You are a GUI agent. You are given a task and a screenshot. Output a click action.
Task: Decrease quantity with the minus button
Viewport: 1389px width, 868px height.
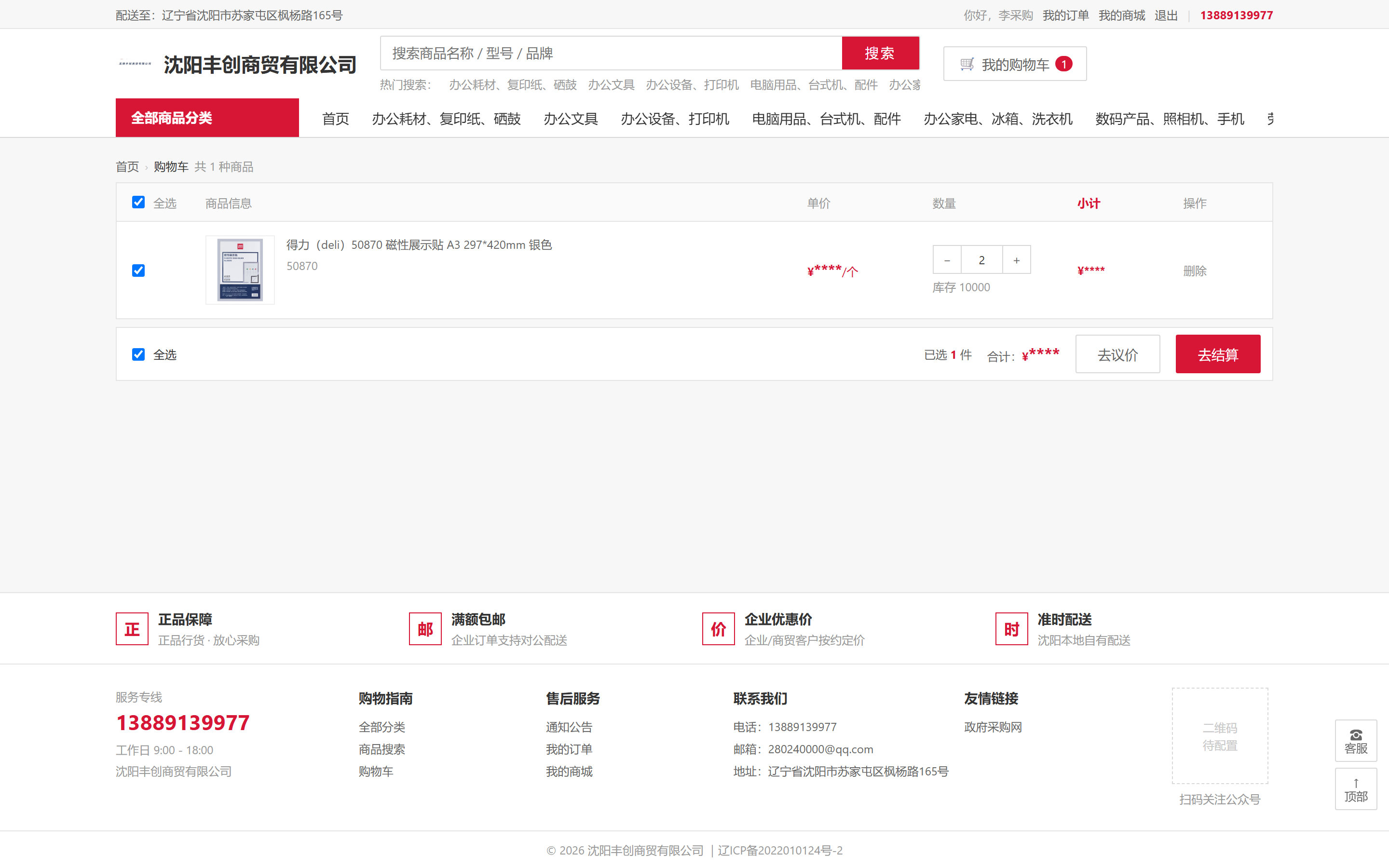947,260
